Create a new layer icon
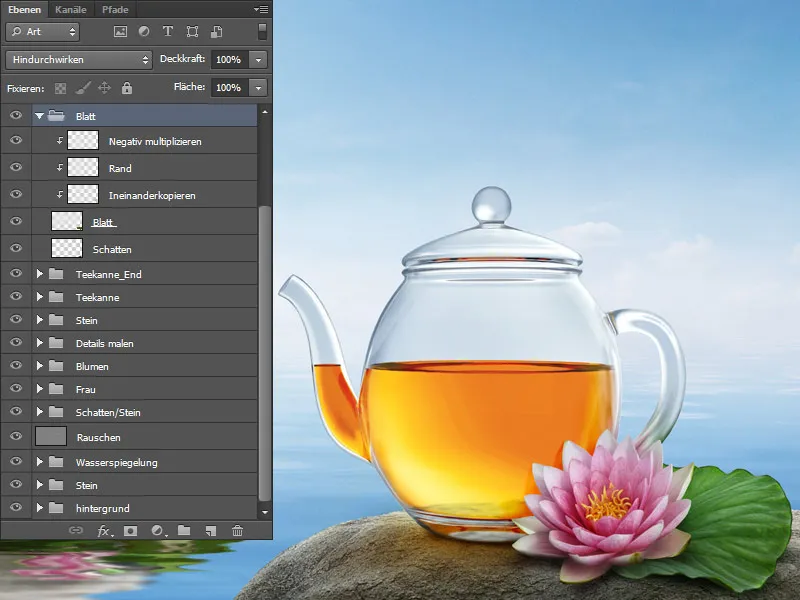The width and height of the screenshot is (800, 600). tap(210, 531)
